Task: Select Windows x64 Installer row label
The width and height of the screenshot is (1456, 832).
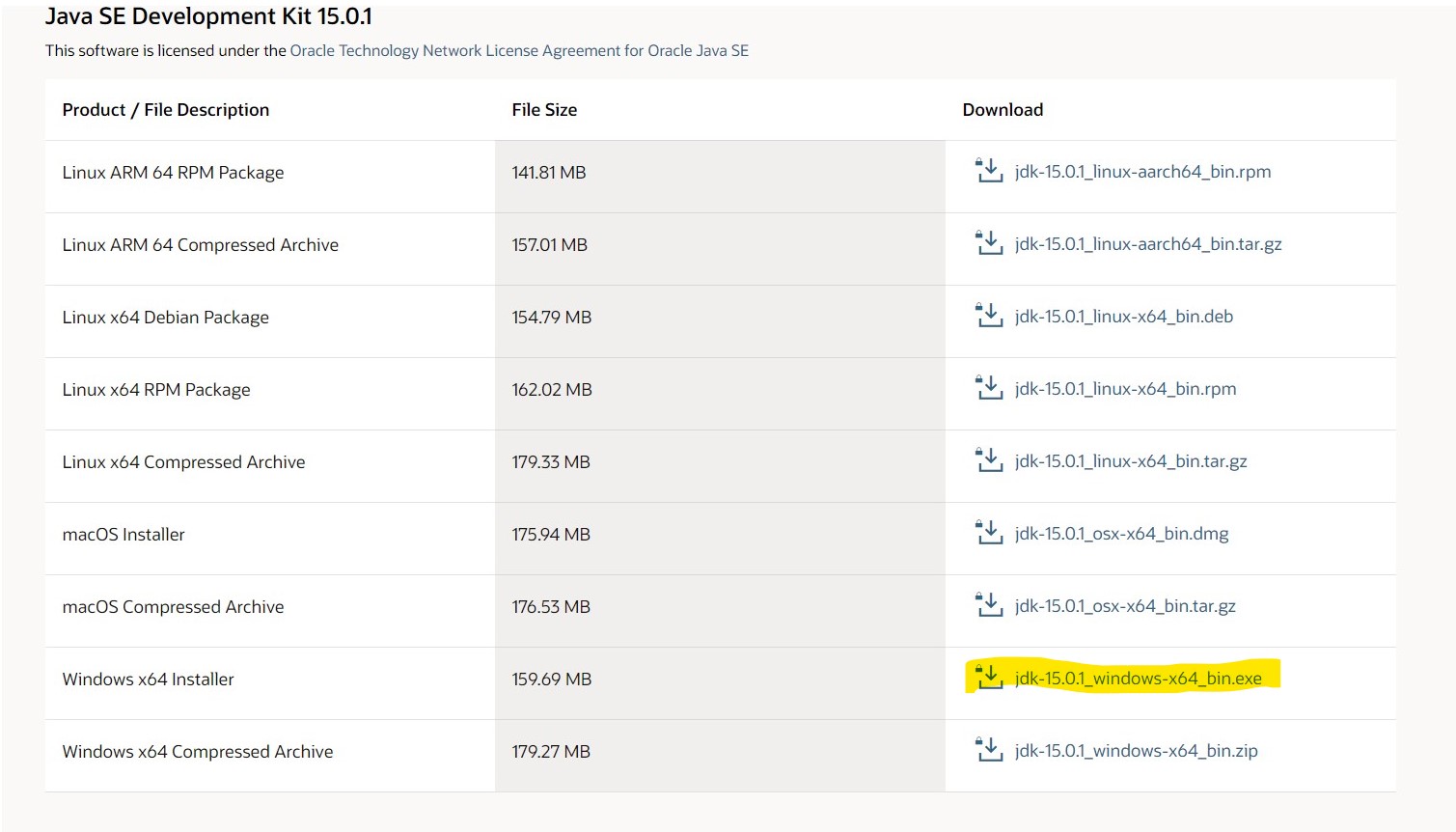Action: coord(149,679)
